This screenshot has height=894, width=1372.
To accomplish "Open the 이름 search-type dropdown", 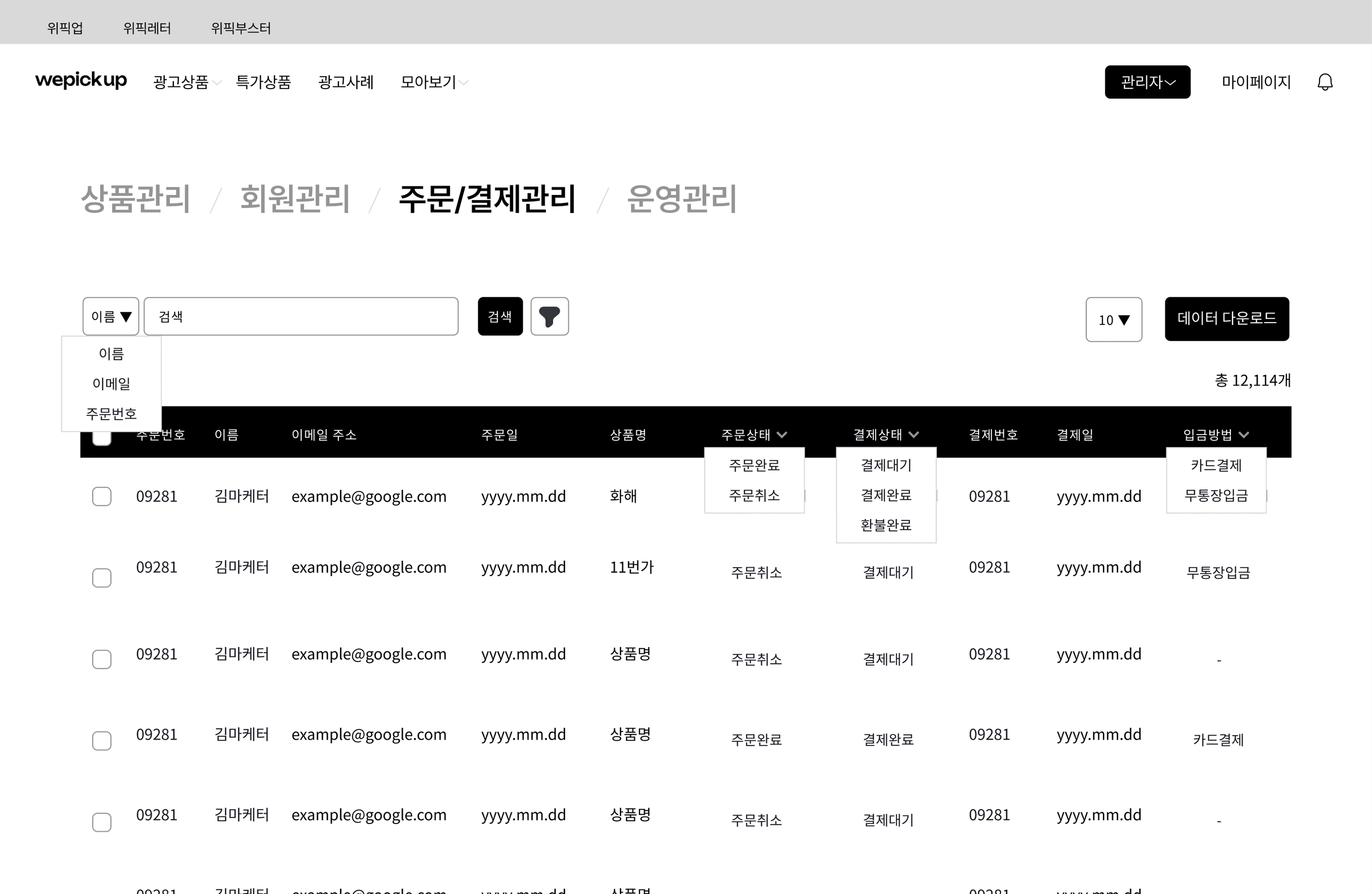I will [x=111, y=316].
